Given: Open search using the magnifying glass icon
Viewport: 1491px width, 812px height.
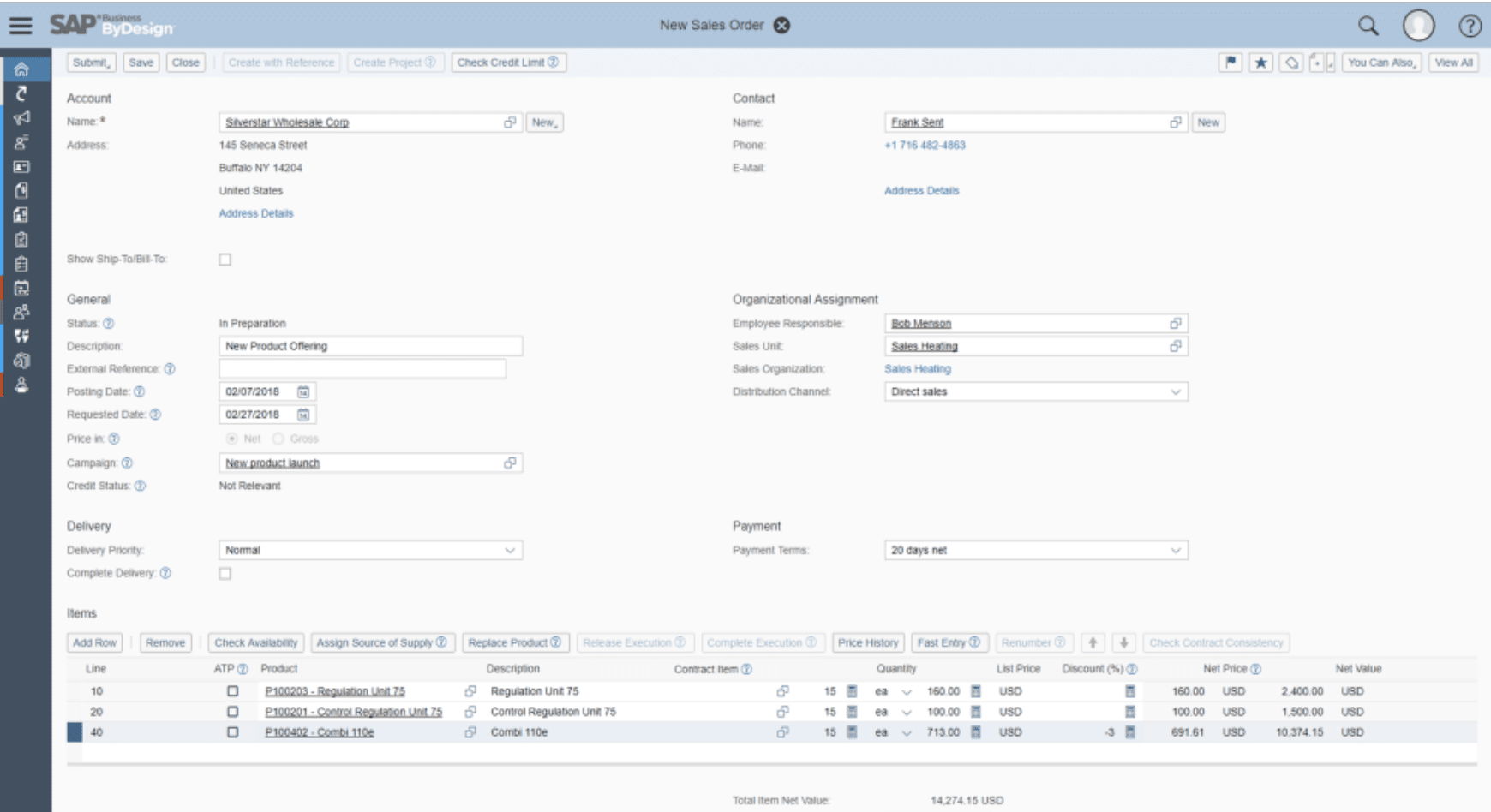Looking at the screenshot, I should 1367,26.
